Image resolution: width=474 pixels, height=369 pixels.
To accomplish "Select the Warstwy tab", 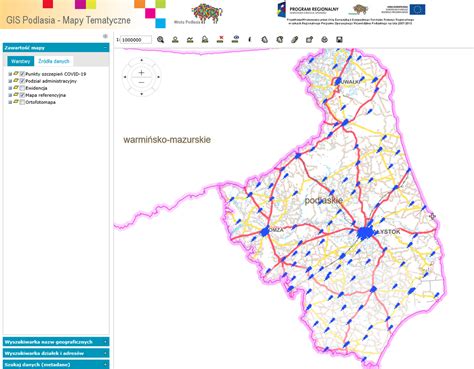I will pos(21,61).
